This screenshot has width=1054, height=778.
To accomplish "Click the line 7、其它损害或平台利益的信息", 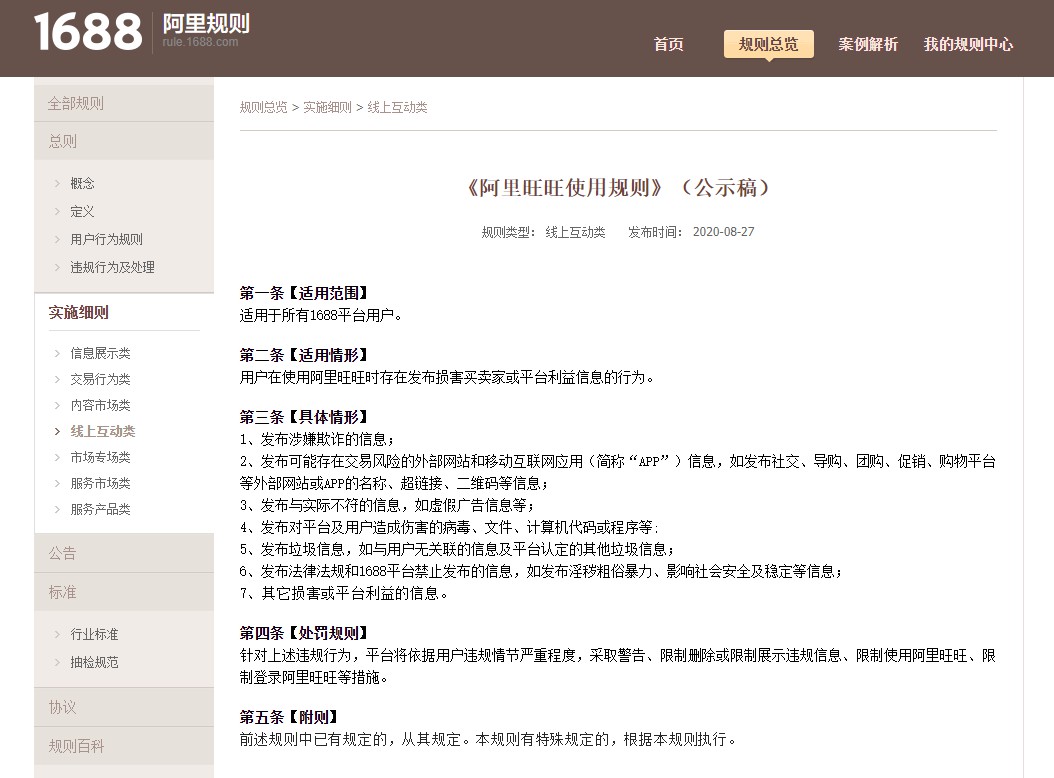I will coord(343,594).
